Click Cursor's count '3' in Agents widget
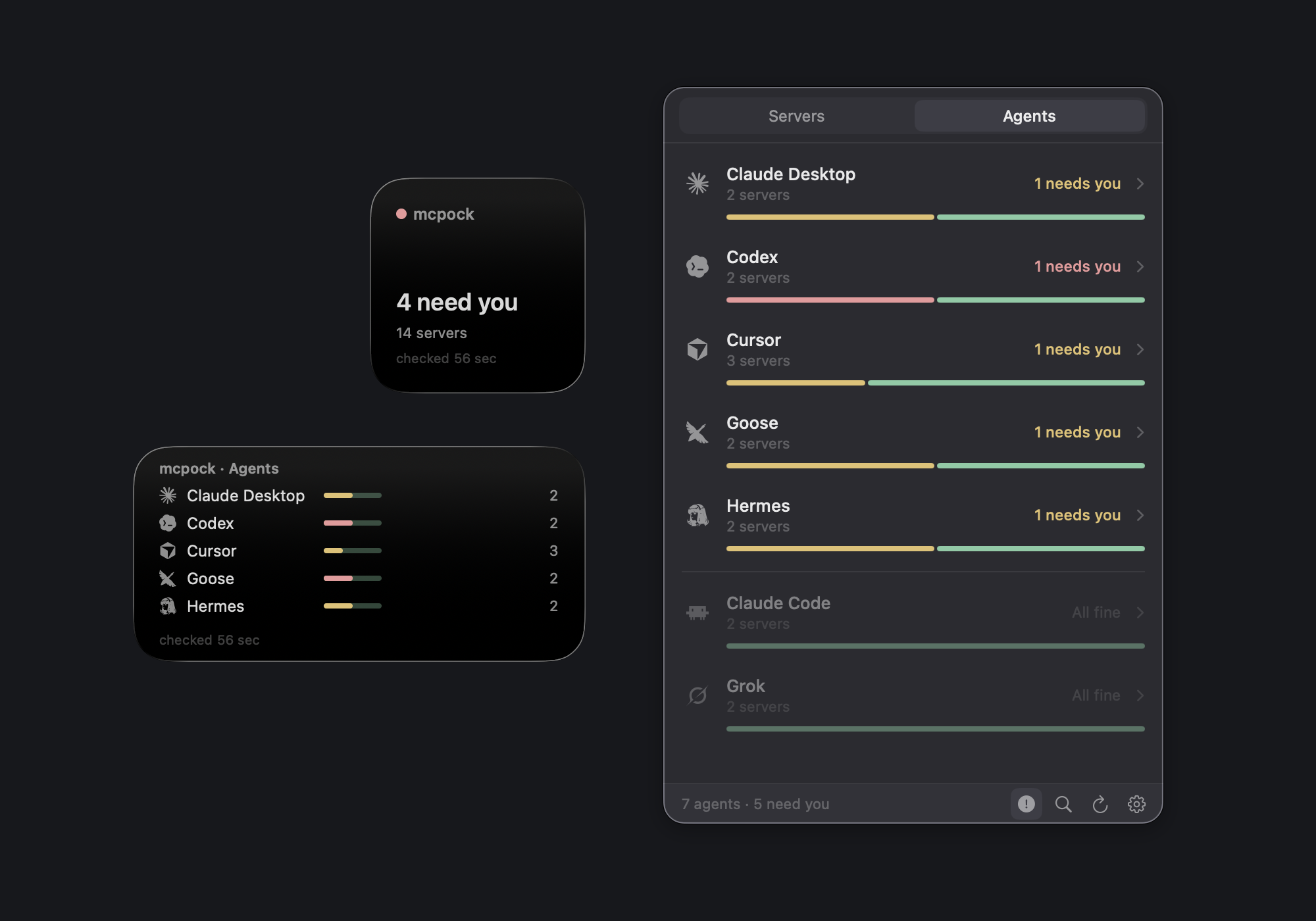The image size is (1316, 921). tap(553, 551)
